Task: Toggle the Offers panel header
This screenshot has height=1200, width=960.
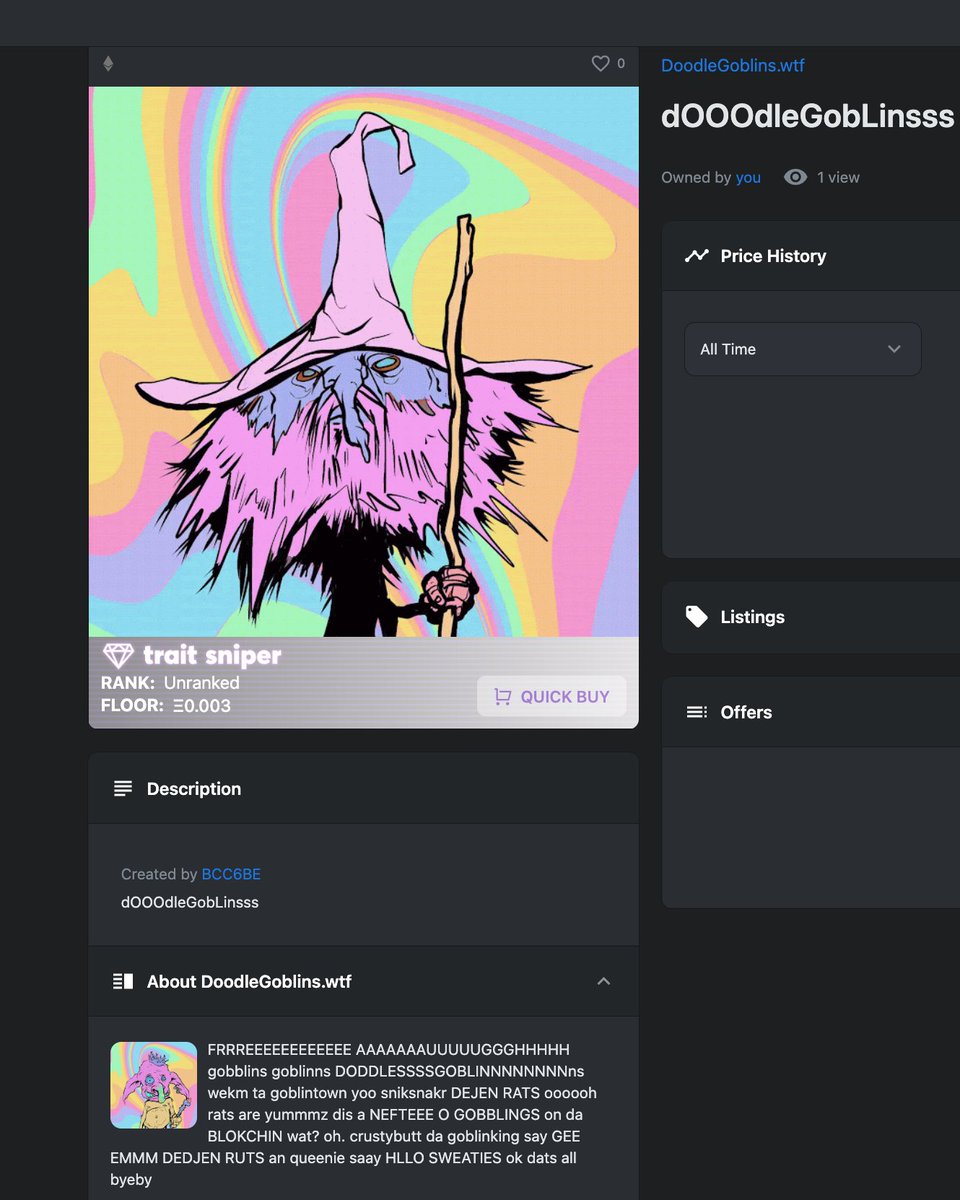Action: 811,712
